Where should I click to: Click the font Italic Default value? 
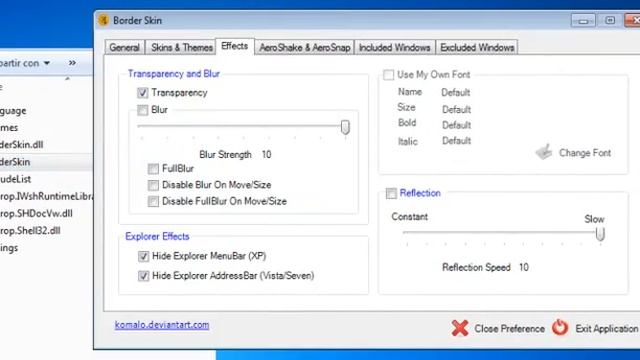456,141
